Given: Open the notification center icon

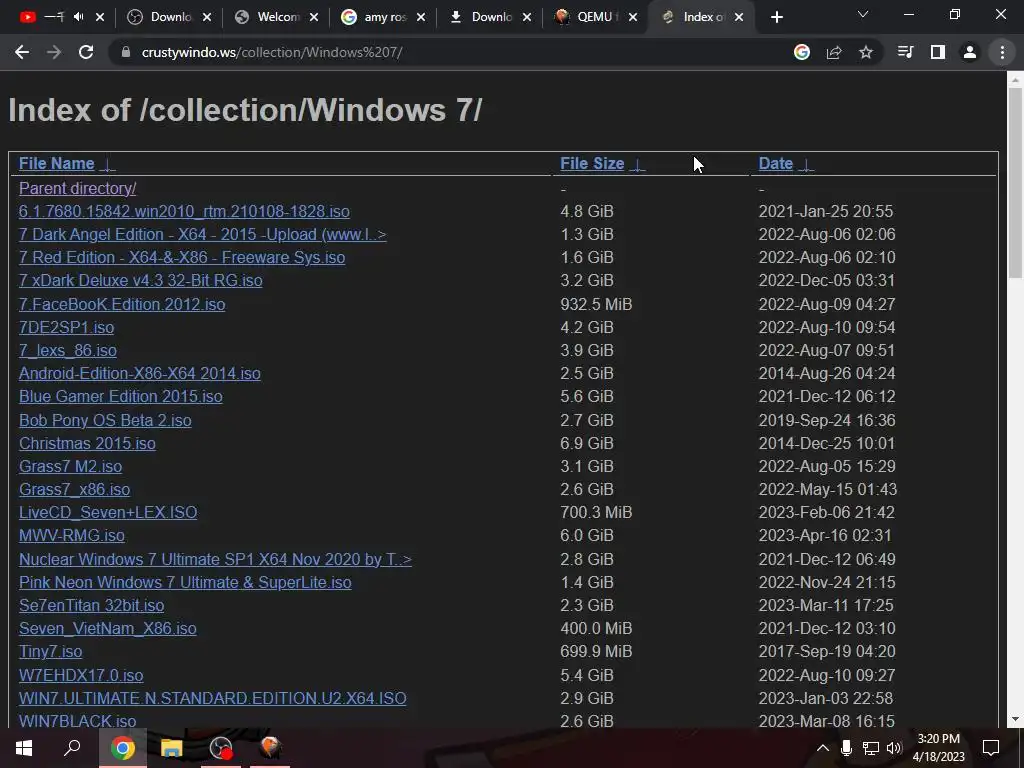Looking at the screenshot, I should pyautogui.click(x=991, y=748).
